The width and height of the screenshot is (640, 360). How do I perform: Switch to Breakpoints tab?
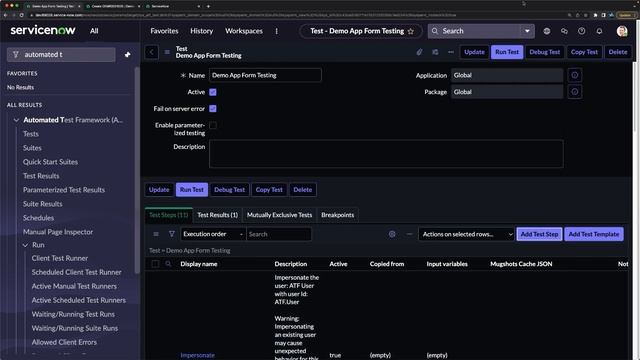click(338, 215)
